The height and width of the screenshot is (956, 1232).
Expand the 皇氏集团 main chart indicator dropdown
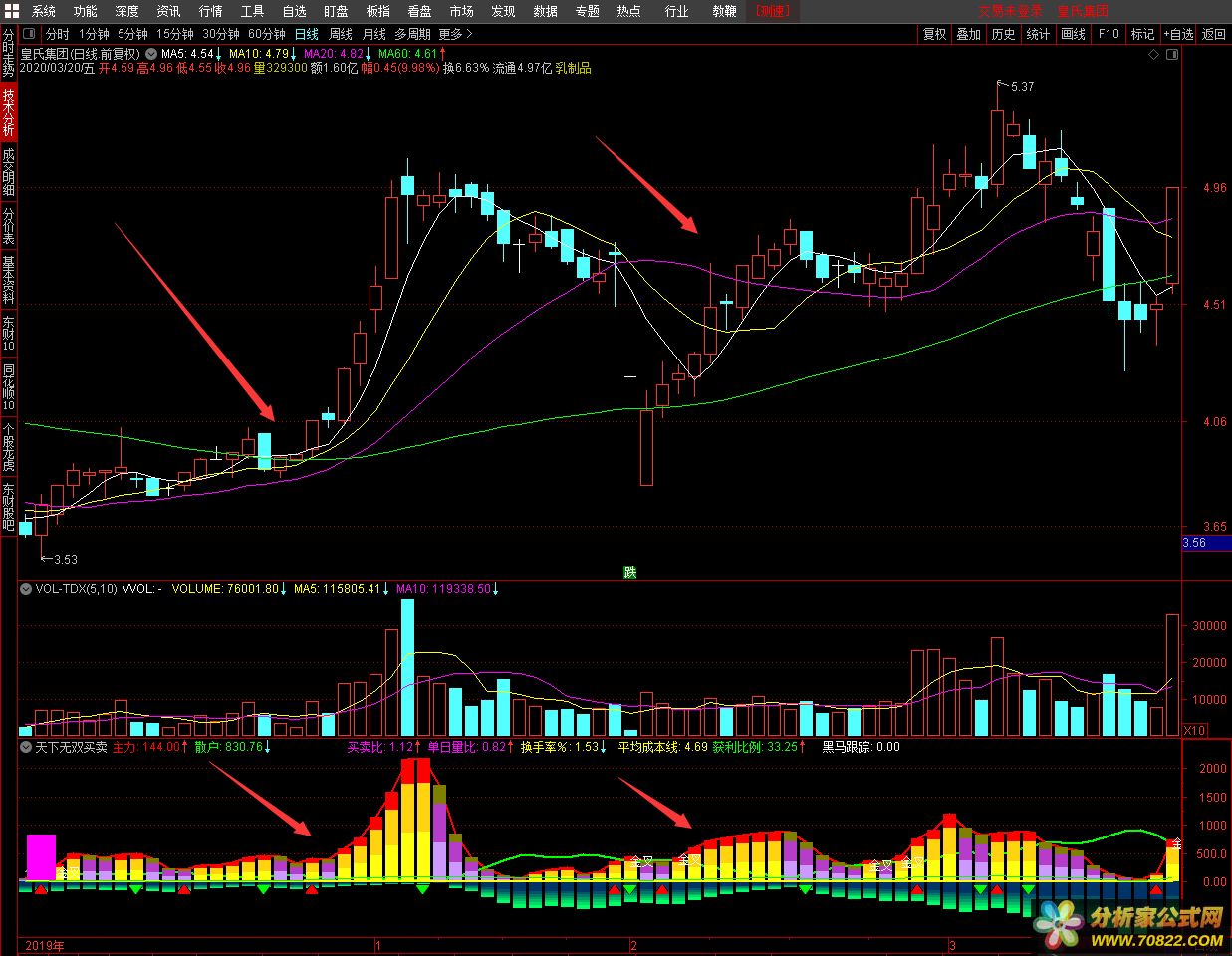(150, 53)
